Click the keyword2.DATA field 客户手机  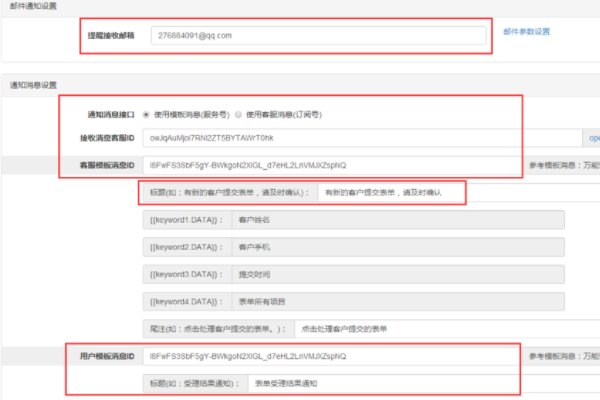click(x=398, y=247)
